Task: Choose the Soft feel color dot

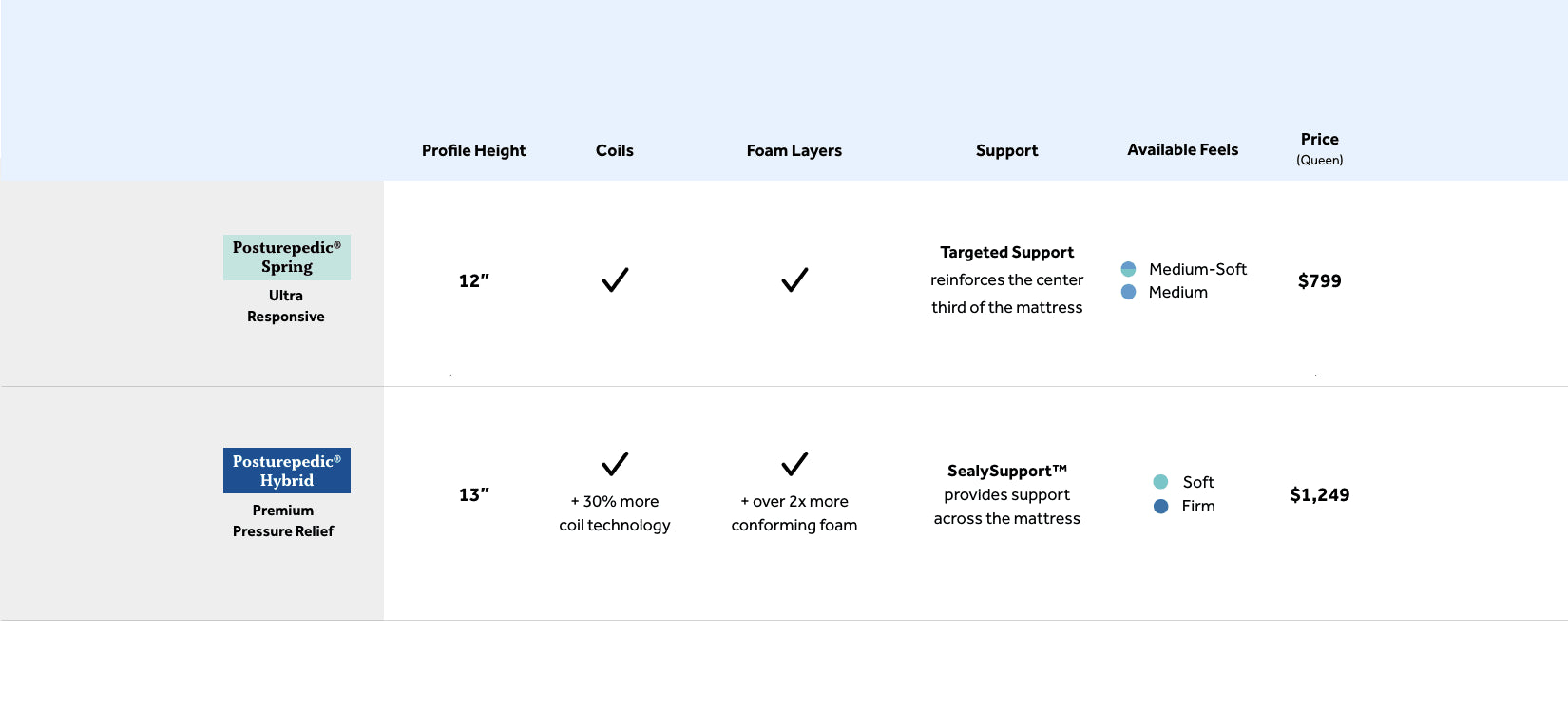Action: [1160, 482]
